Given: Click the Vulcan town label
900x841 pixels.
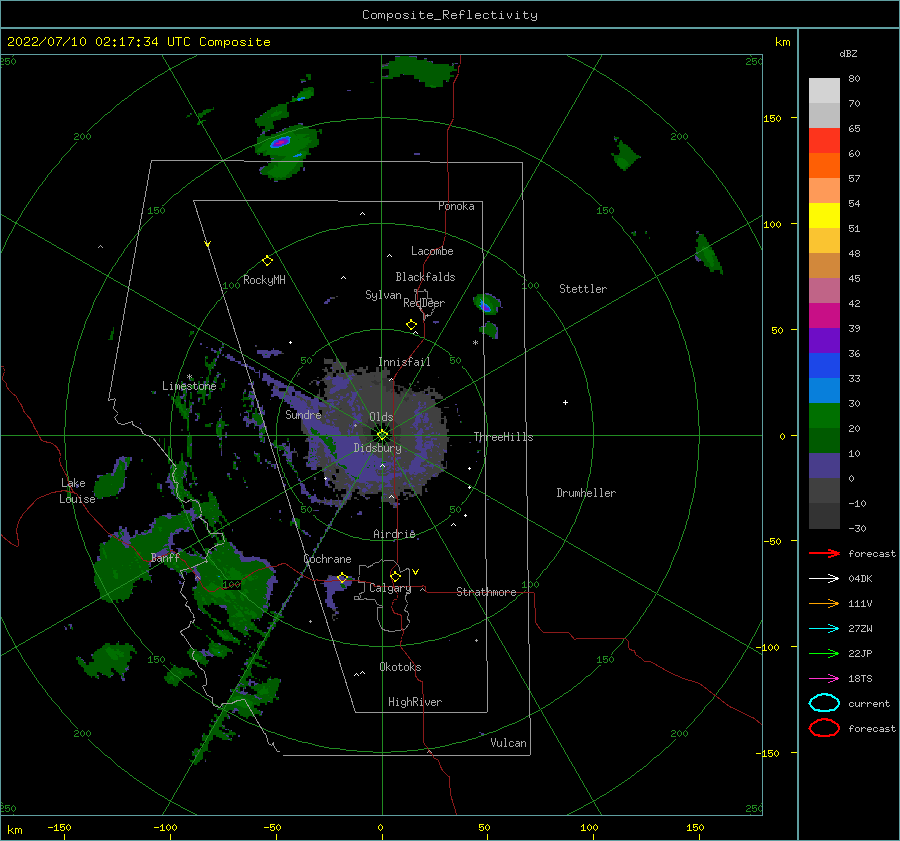Looking at the screenshot, I should [x=508, y=743].
